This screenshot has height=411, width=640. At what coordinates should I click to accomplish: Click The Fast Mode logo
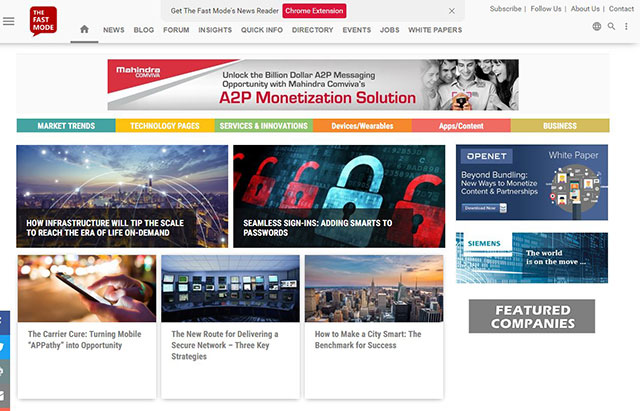[43, 21]
